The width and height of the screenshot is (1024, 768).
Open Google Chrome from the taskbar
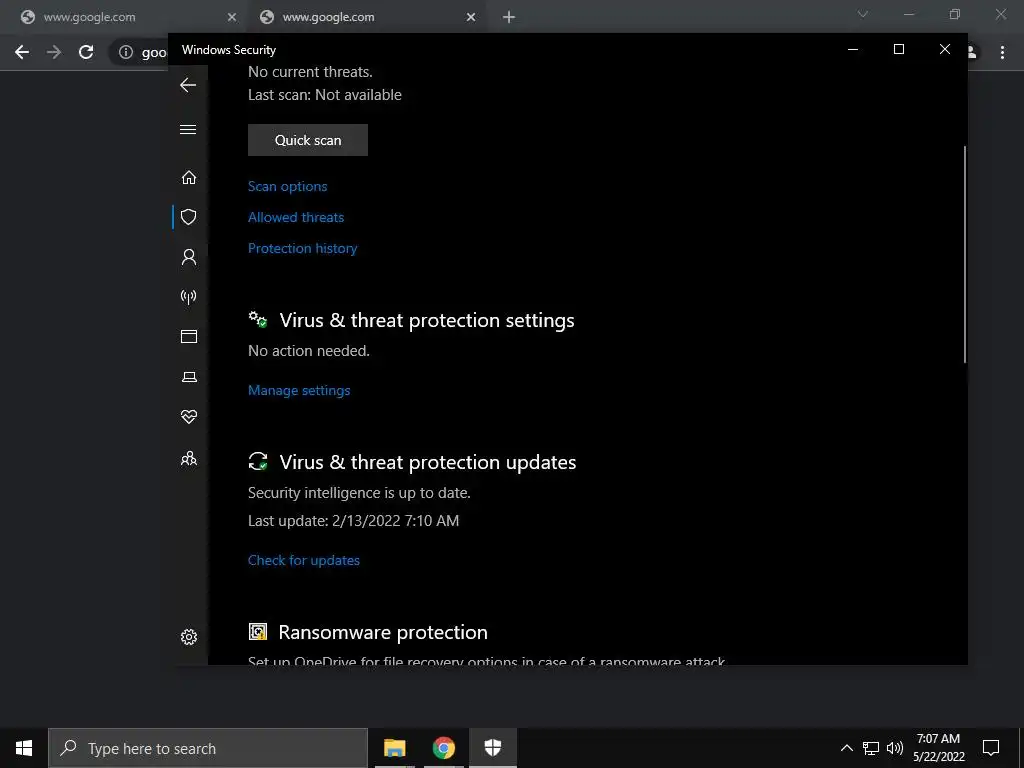pos(443,748)
